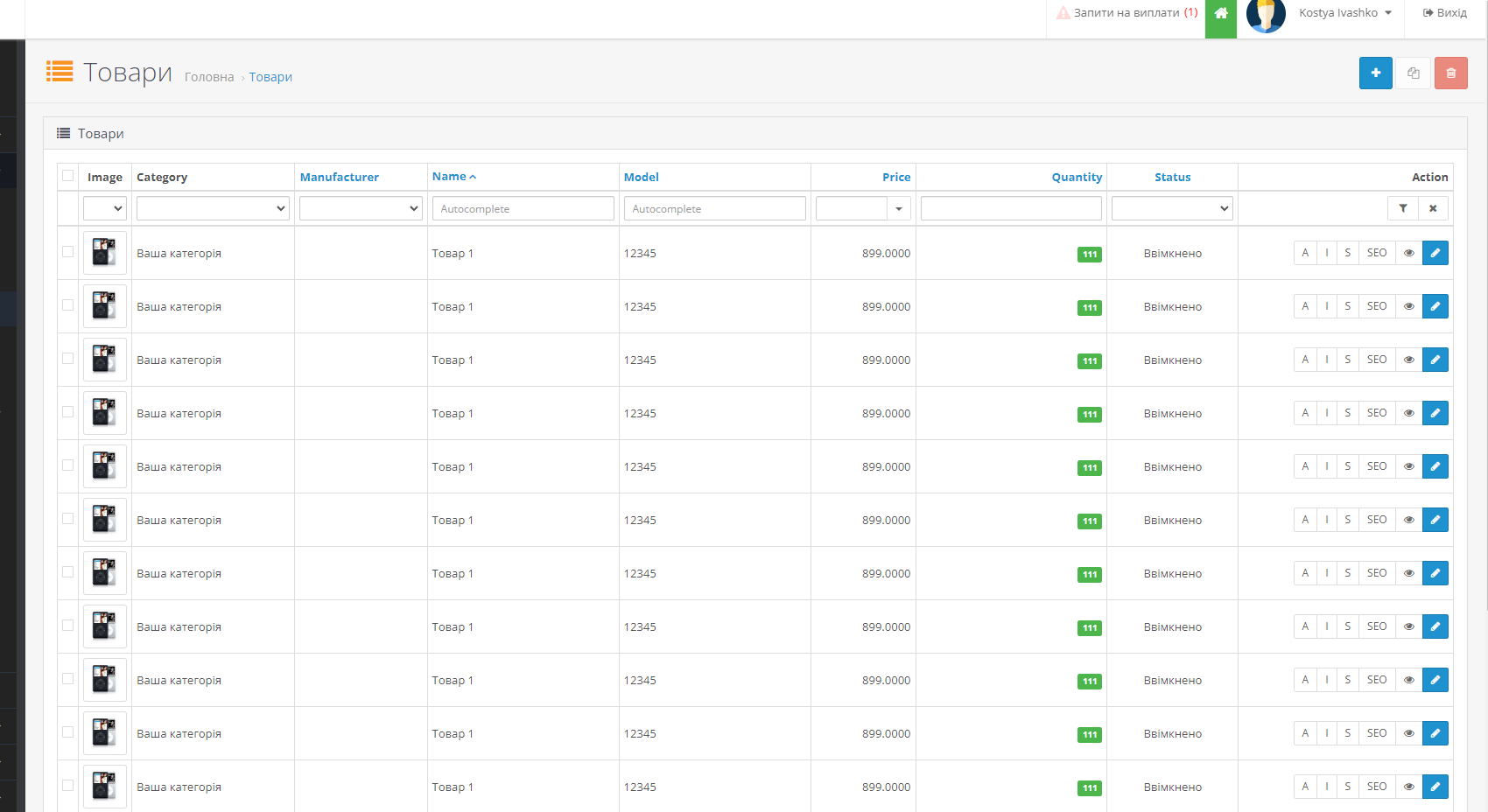
Task: Click the edit pencil in first row
Action: coord(1435,253)
